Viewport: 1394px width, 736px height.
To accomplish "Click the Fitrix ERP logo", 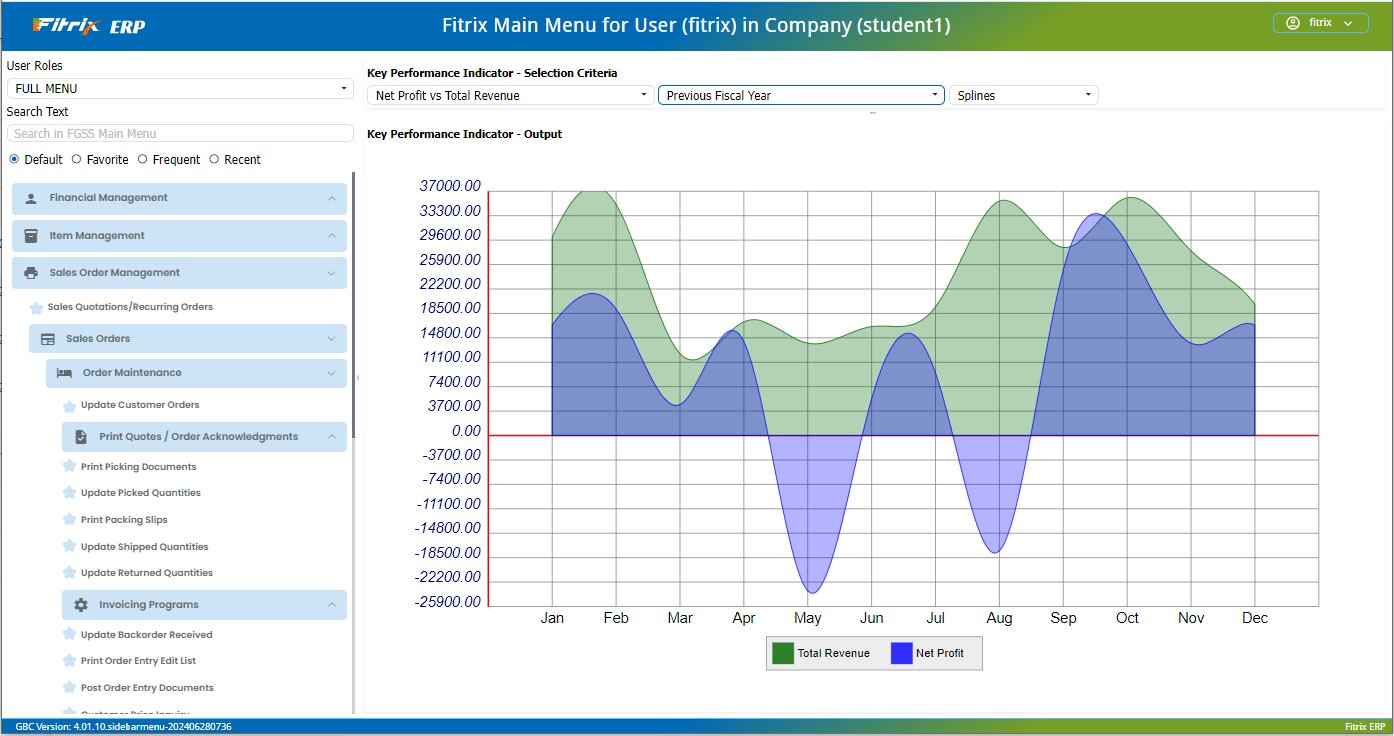I will (x=89, y=25).
